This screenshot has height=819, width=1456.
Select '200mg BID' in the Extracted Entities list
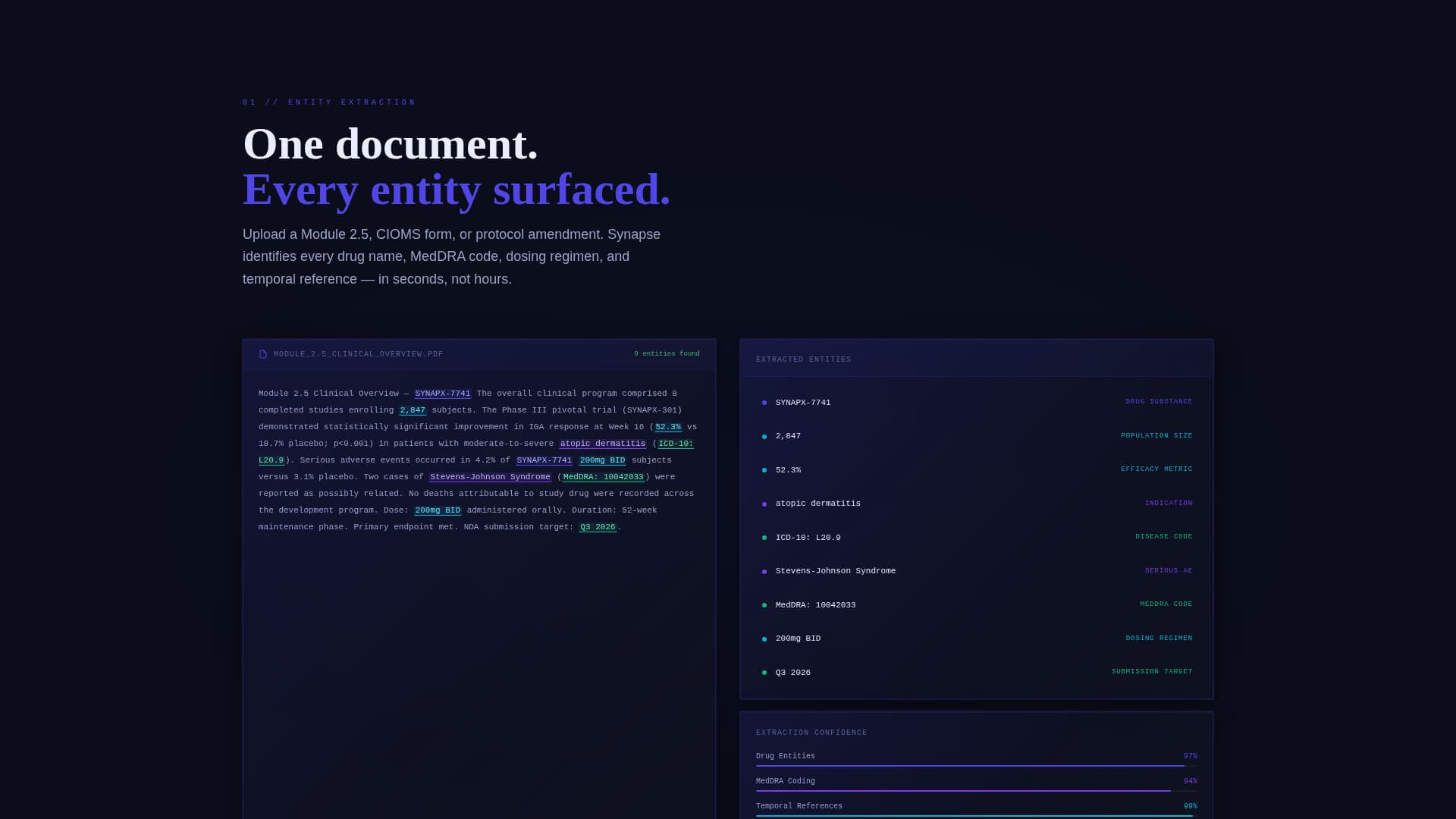(799, 639)
